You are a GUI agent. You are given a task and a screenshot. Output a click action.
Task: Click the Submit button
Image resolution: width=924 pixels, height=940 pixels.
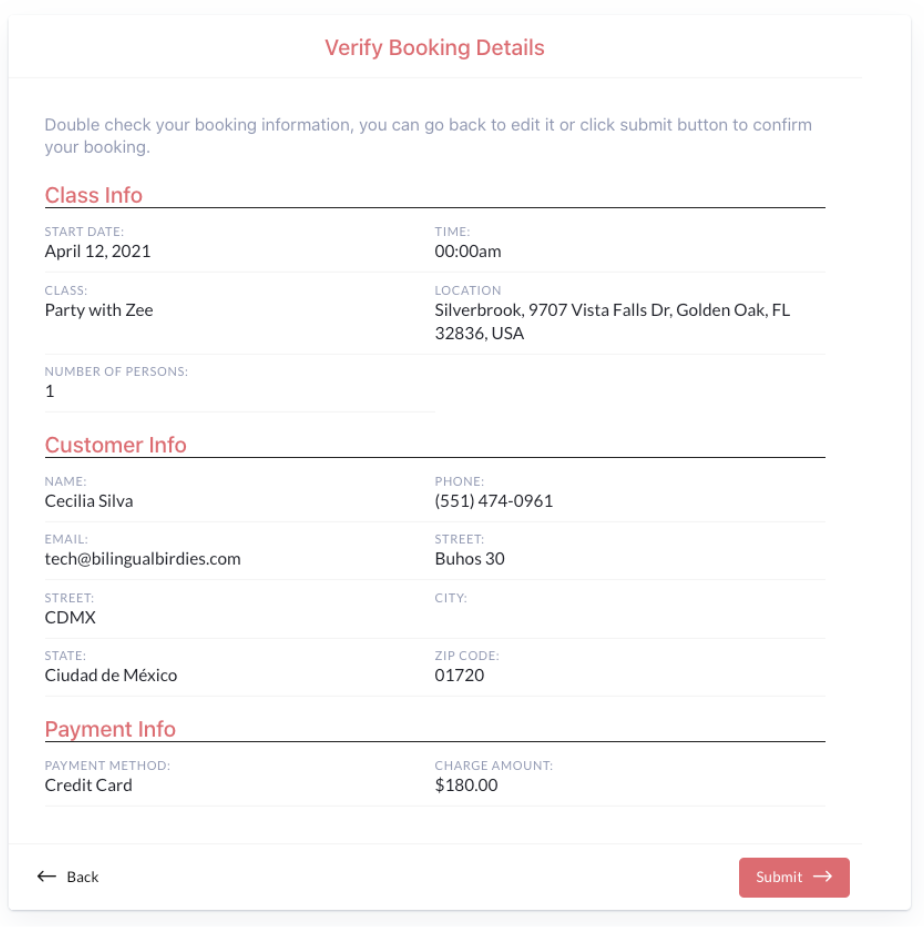tap(793, 877)
